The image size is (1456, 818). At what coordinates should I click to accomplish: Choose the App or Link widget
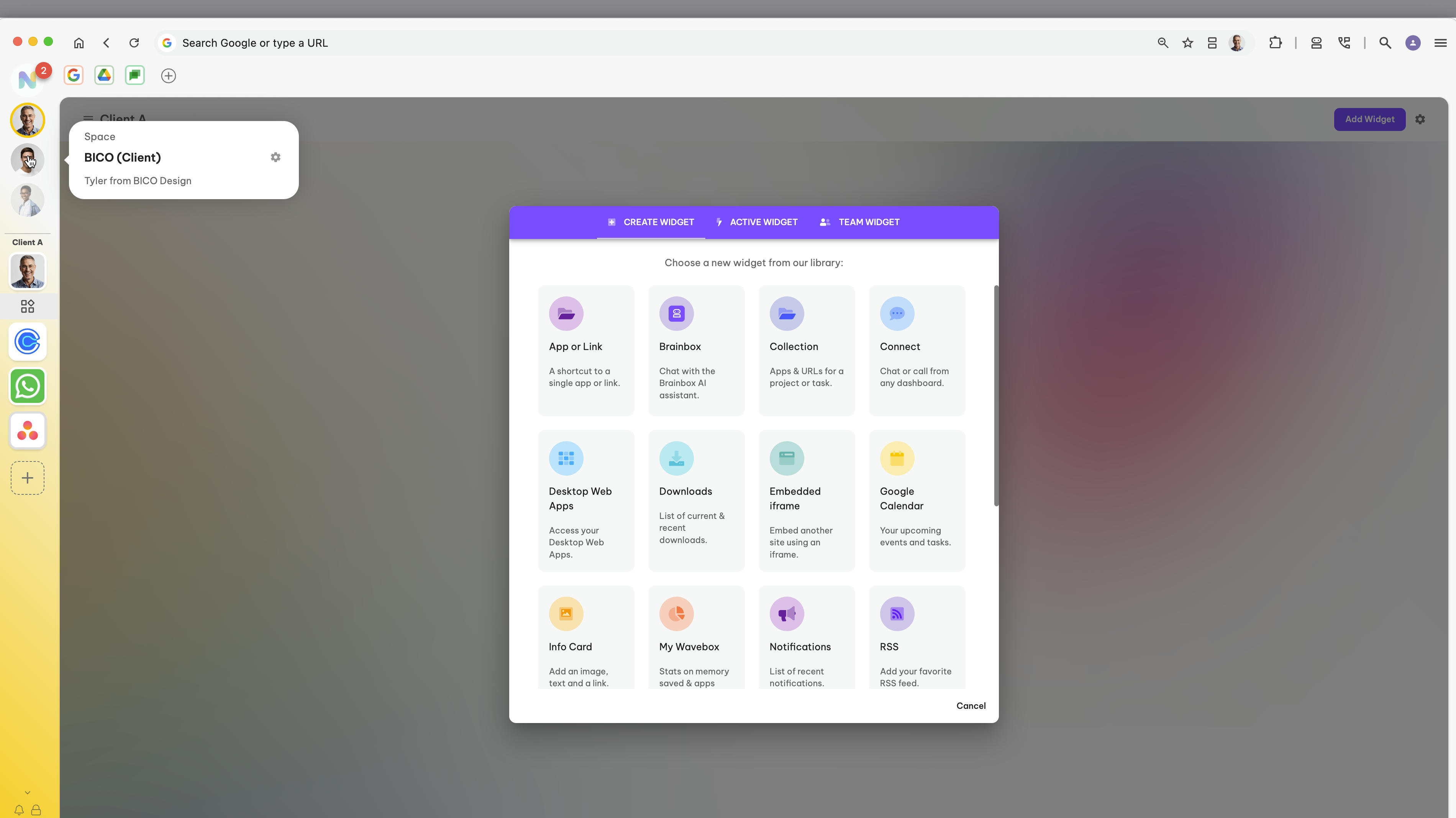[585, 350]
